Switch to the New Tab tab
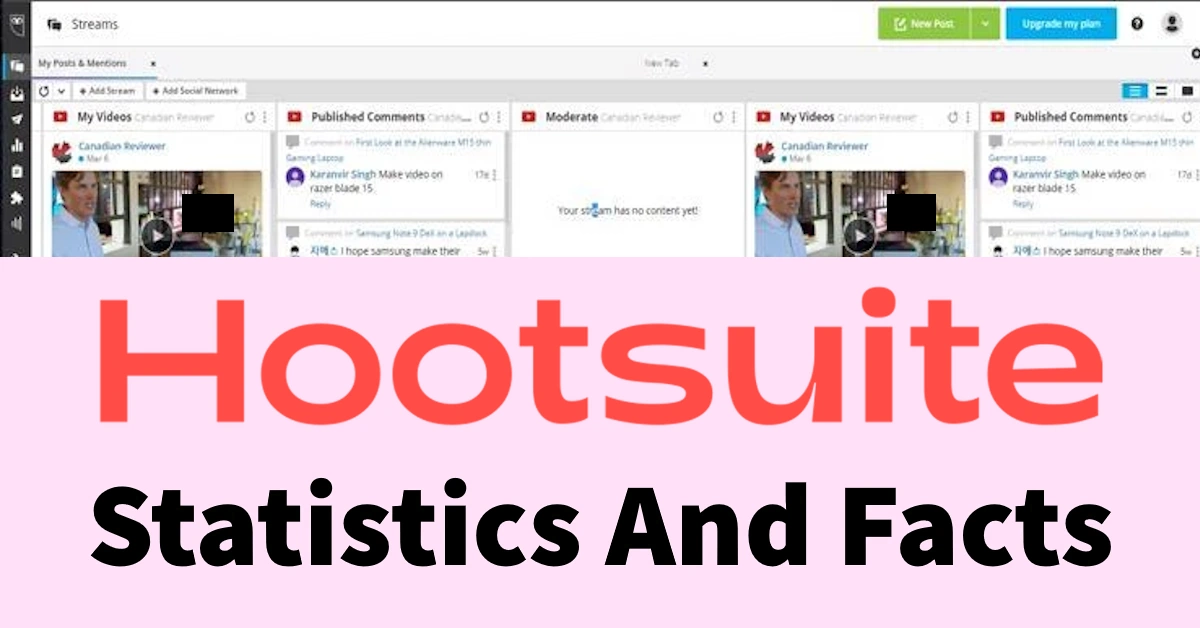The height and width of the screenshot is (628, 1200). pyautogui.click(x=661, y=63)
